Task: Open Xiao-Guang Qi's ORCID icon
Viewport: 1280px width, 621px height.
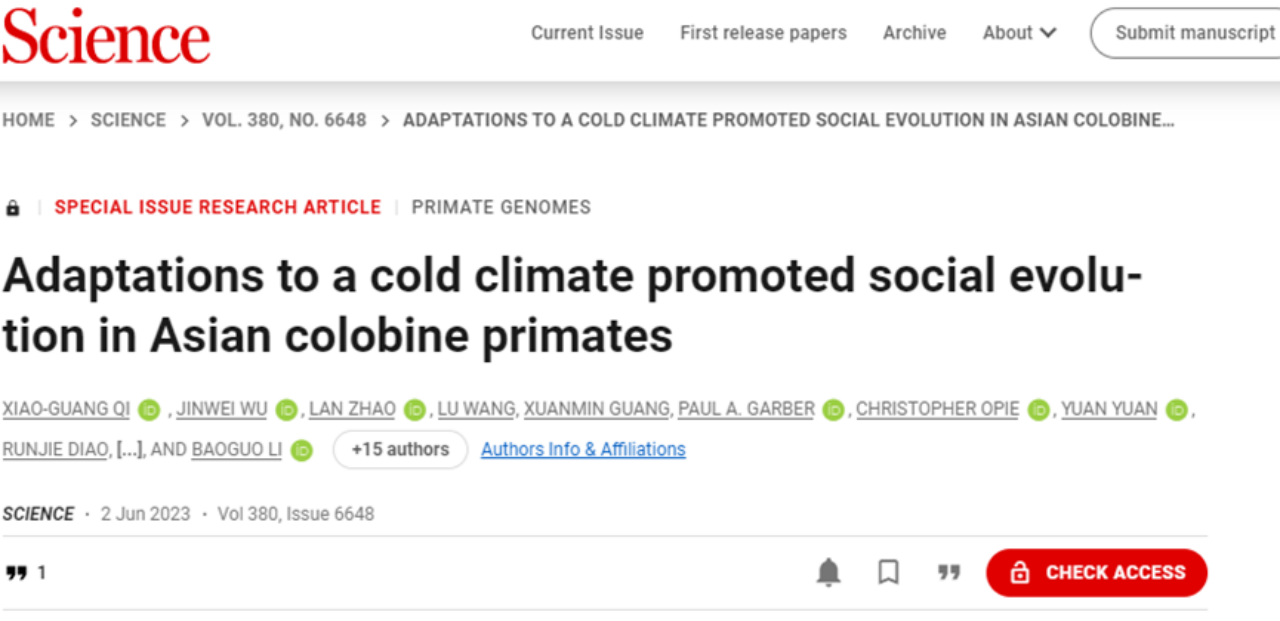Action: pos(149,410)
